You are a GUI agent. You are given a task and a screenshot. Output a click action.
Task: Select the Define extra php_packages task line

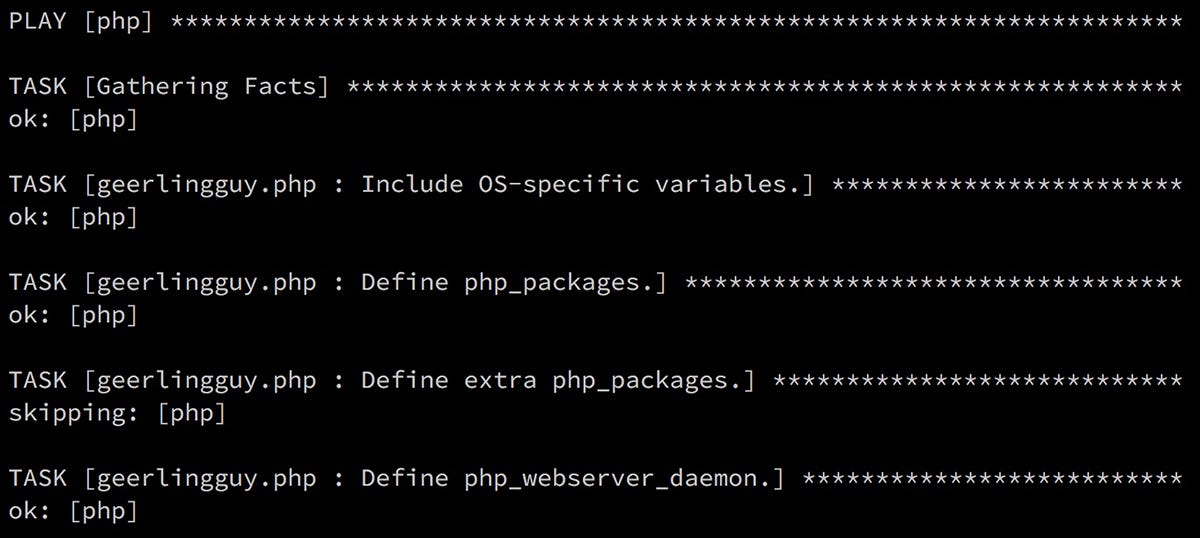[596, 381]
